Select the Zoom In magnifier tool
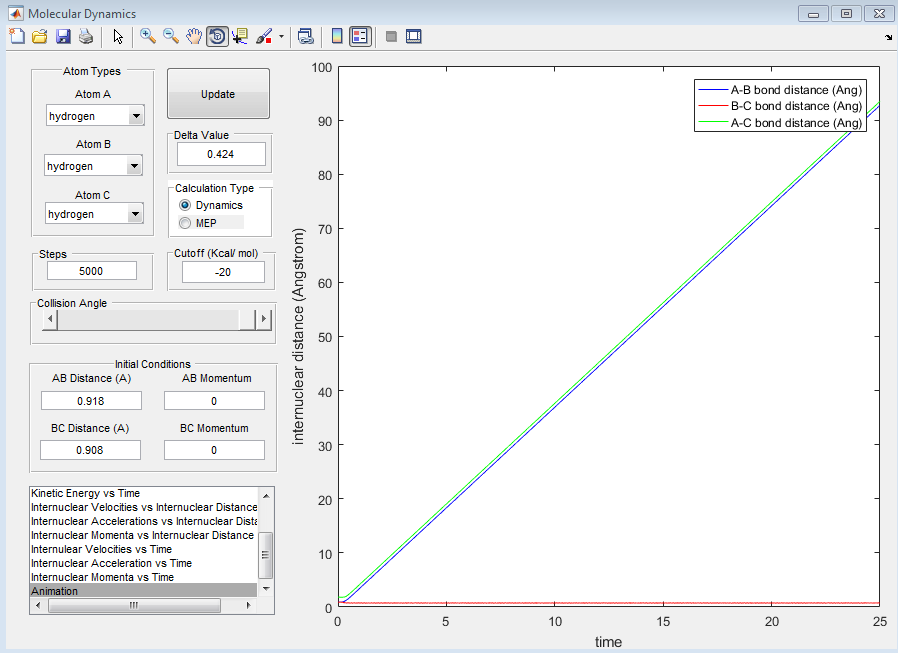This screenshot has height=653, width=898. point(148,37)
